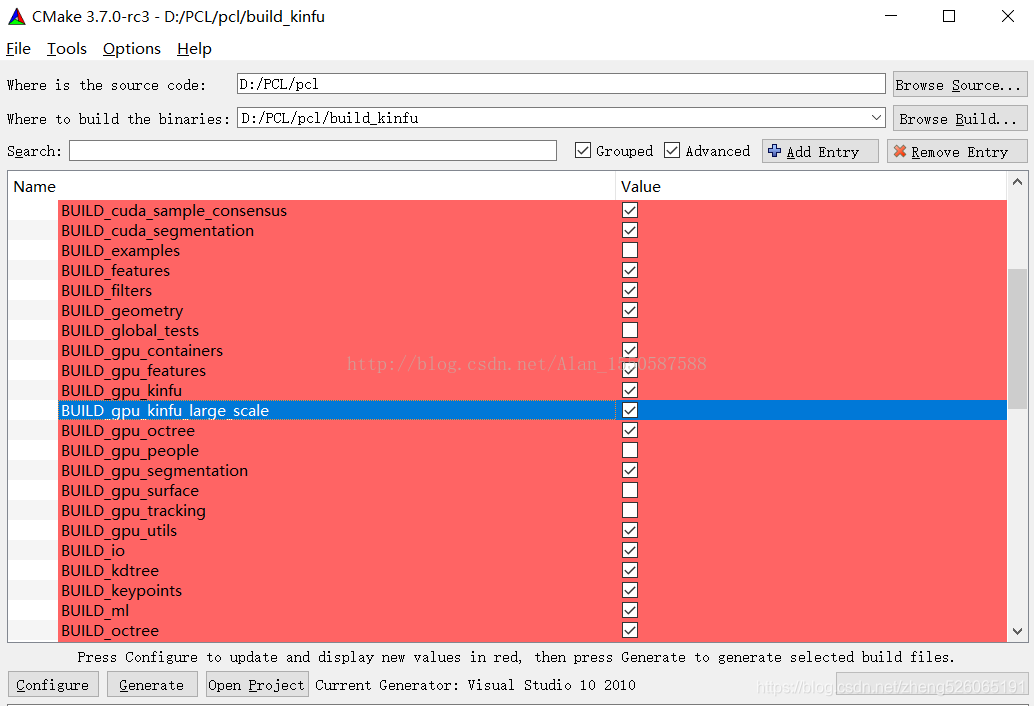Select the BUILD_global_tests entry name
Screen dimensions: 1034x706
pyautogui.click(x=130, y=331)
